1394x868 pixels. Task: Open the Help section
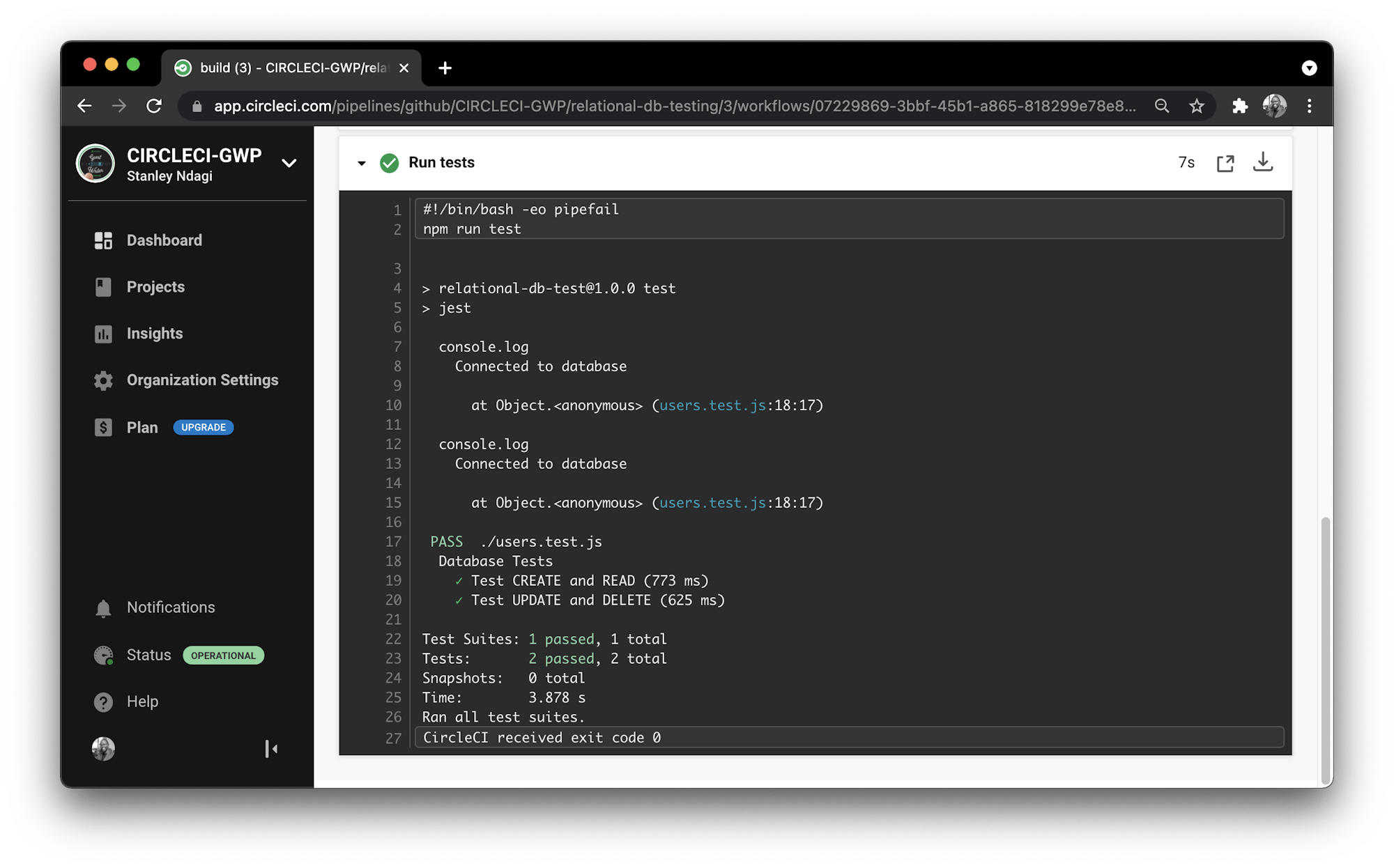[143, 702]
